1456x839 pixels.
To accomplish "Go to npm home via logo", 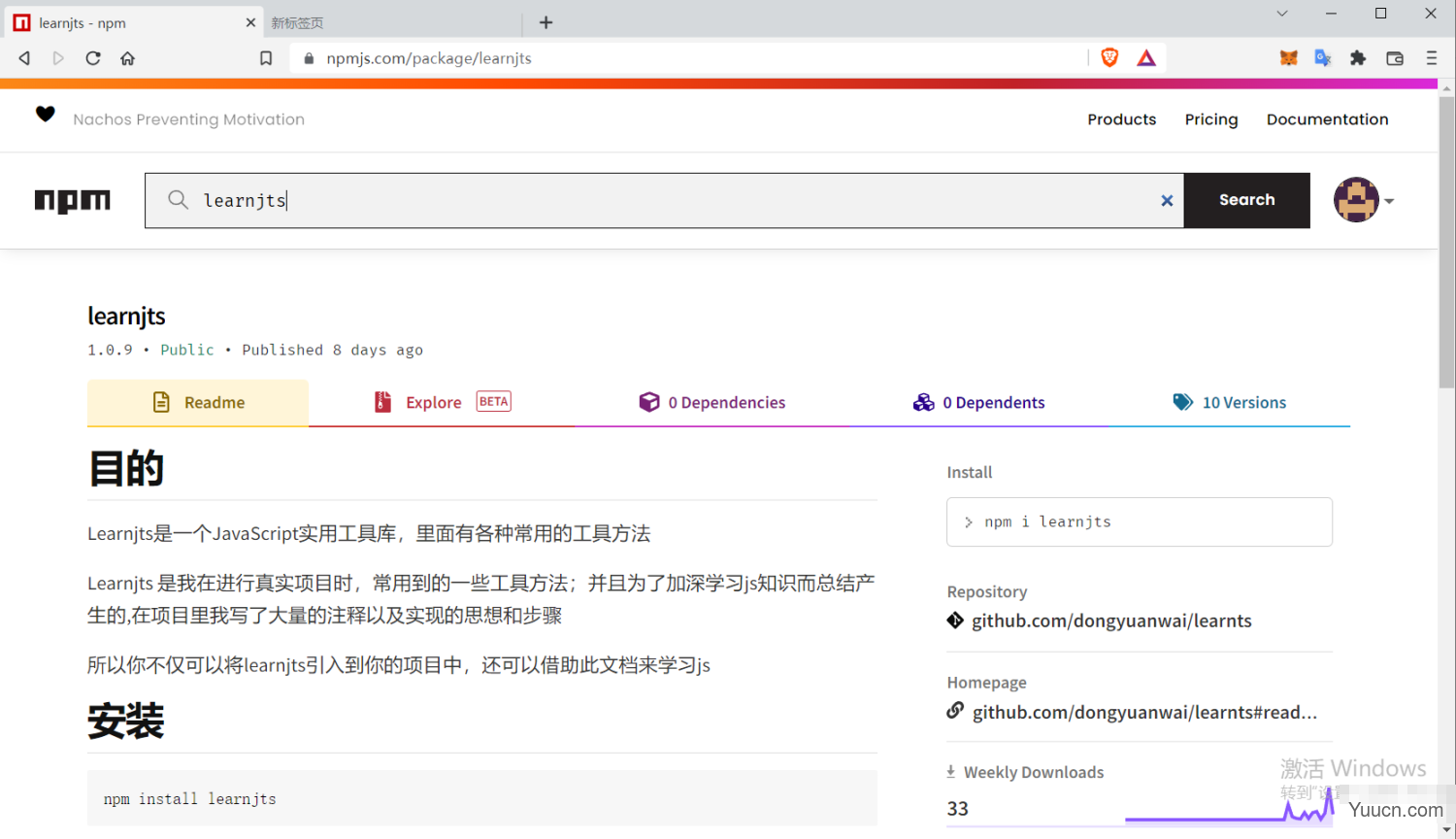I will 73,201.
